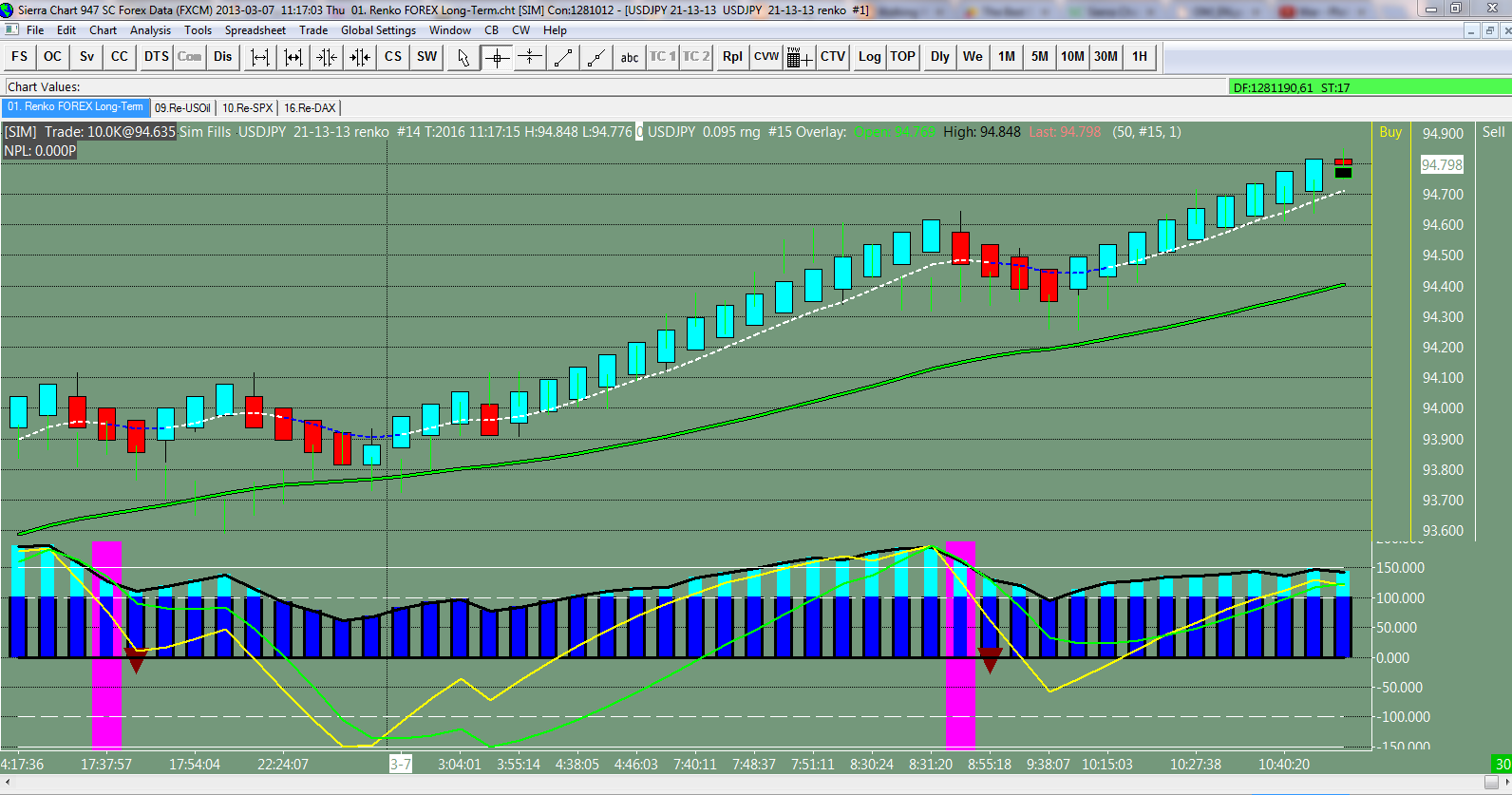Open the Tools menu
The height and width of the screenshot is (795, 1512).
pyautogui.click(x=198, y=30)
